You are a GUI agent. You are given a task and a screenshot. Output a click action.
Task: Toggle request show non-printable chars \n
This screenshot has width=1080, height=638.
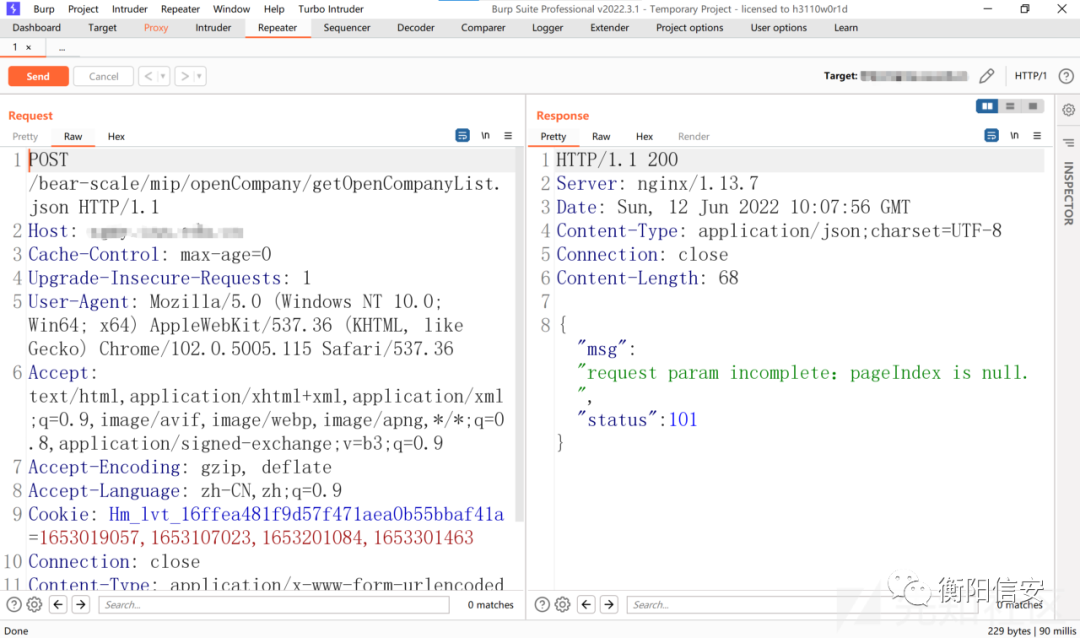click(486, 136)
